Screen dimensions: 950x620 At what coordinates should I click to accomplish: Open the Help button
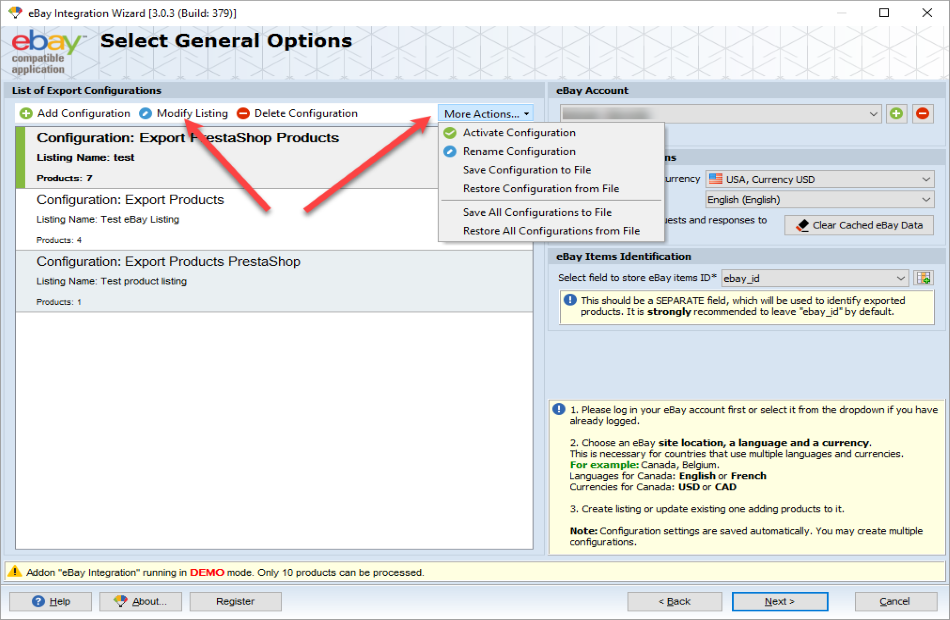click(x=50, y=601)
